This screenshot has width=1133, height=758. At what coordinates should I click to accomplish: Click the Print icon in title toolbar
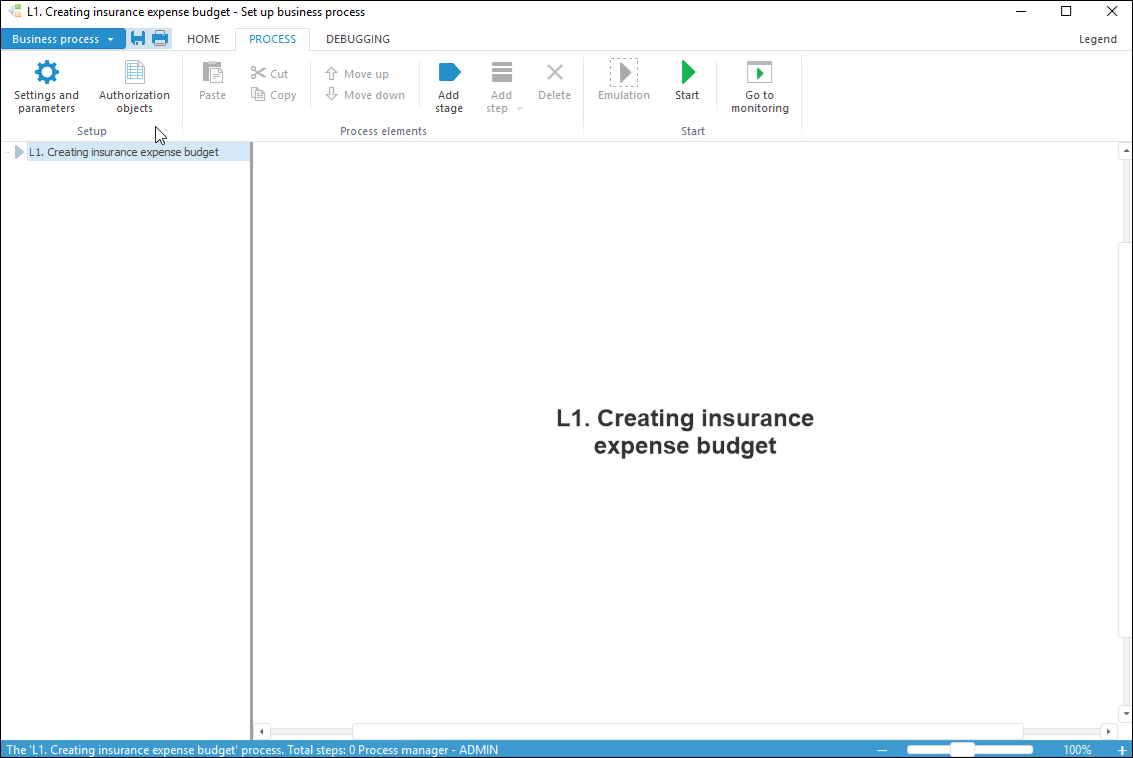coord(160,39)
